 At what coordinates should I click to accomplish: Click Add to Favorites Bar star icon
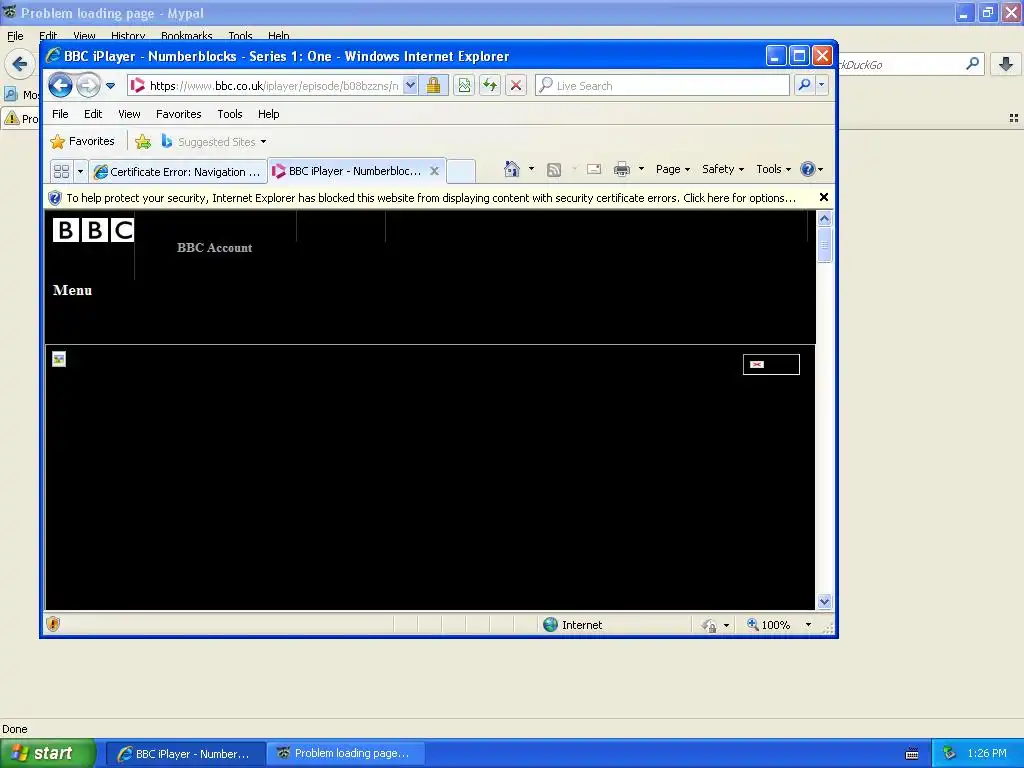(x=143, y=142)
